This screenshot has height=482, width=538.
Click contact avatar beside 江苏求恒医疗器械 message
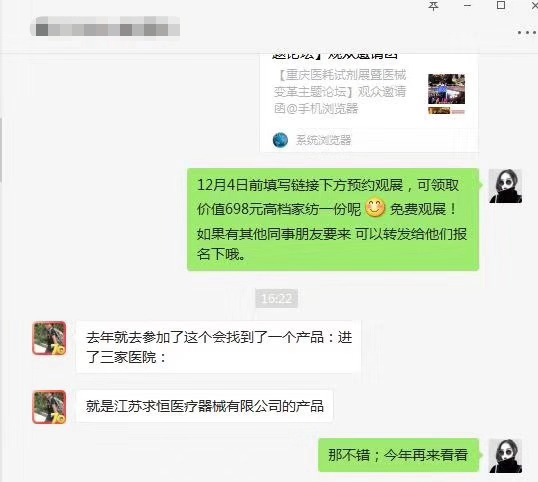pyautogui.click(x=49, y=407)
